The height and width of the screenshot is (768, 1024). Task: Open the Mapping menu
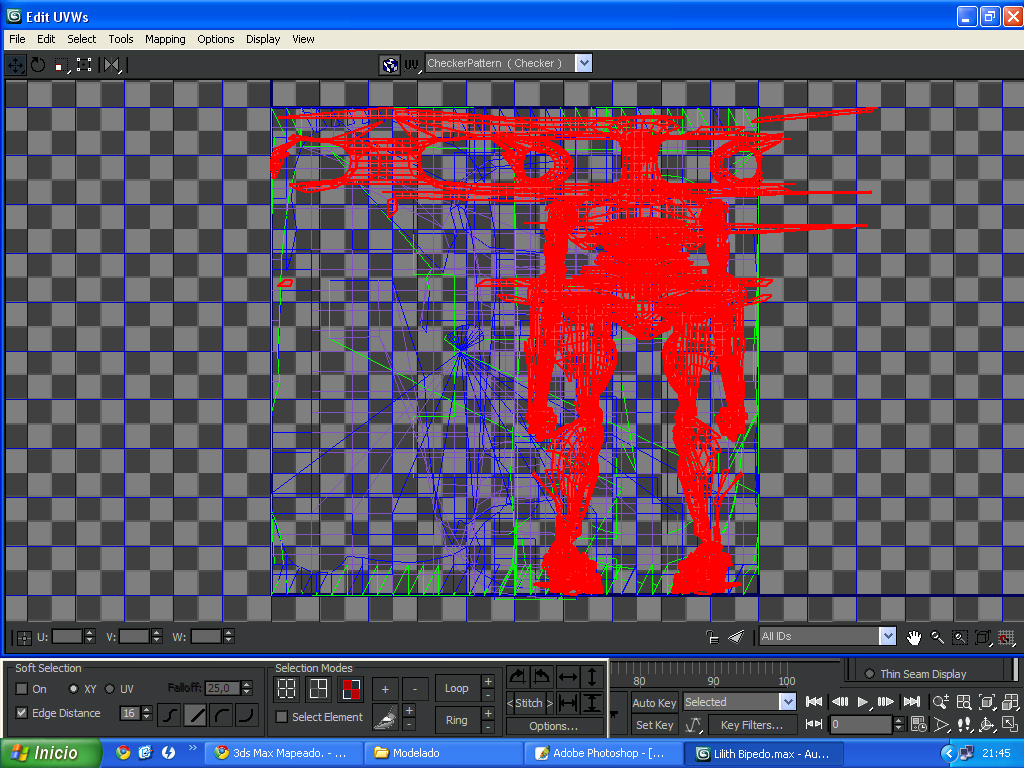pos(165,39)
